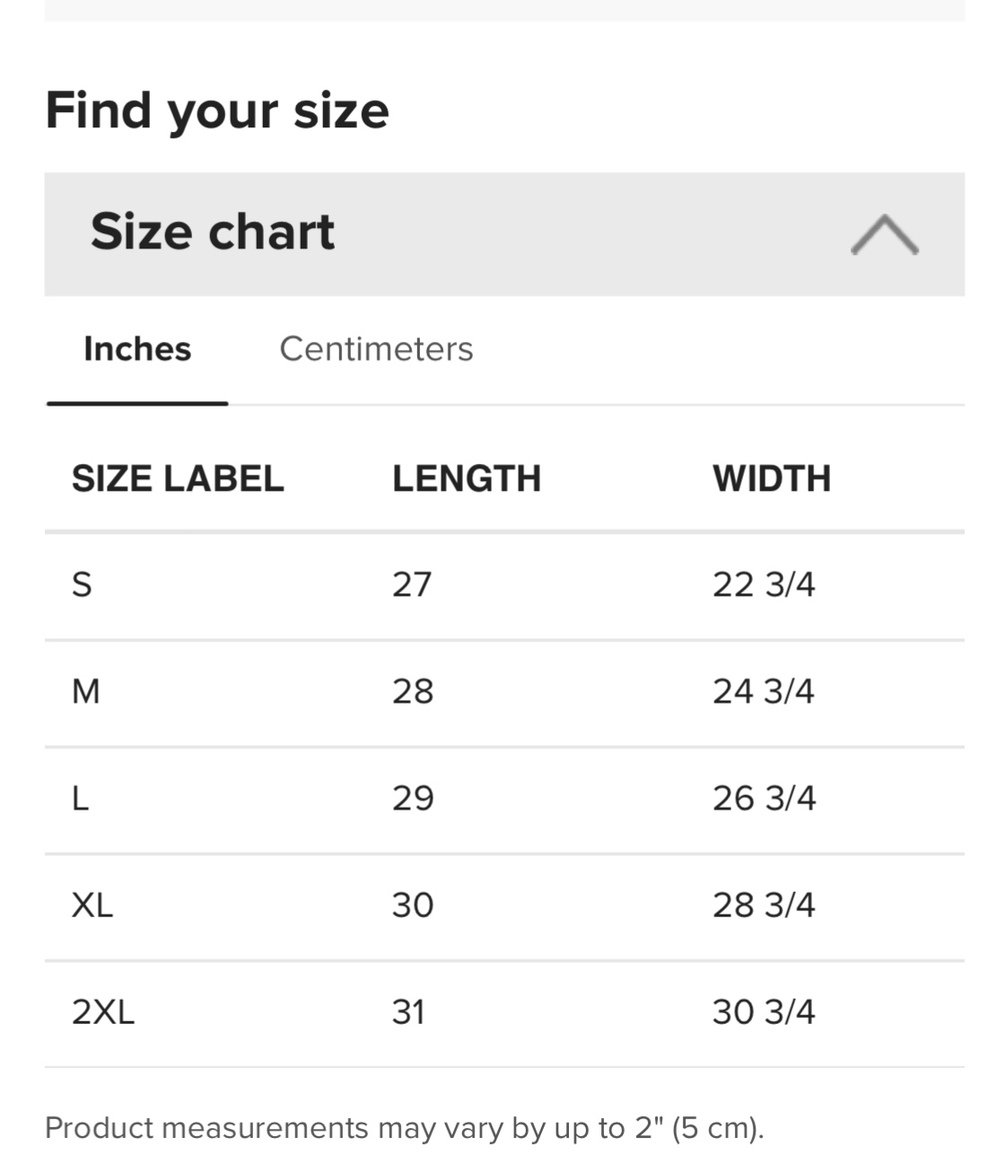The width and height of the screenshot is (1005, 1172).
Task: Switch to the Centimeters tab
Action: pyautogui.click(x=376, y=349)
